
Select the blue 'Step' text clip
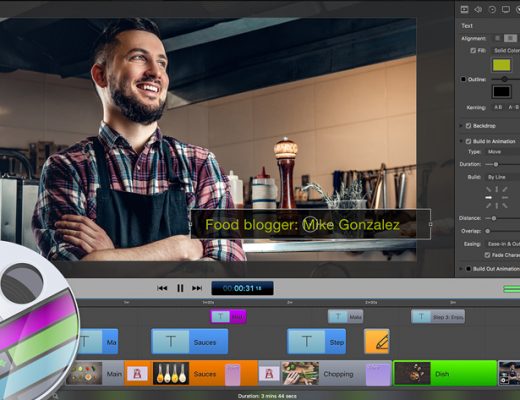316,341
